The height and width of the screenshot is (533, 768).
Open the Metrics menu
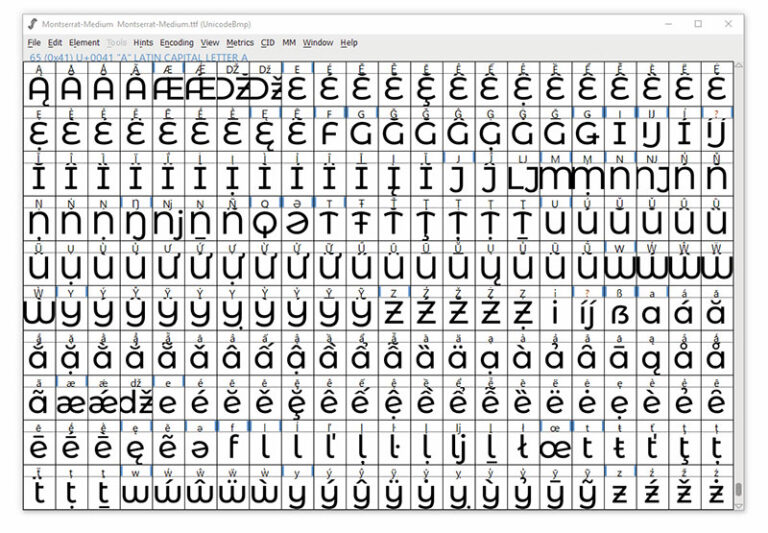click(x=240, y=43)
